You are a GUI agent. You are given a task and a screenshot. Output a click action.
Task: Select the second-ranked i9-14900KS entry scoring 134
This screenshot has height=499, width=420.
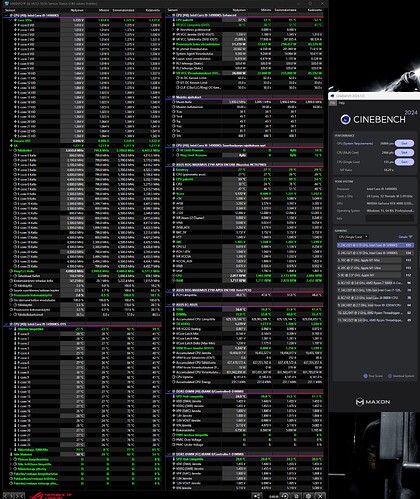click(375, 253)
